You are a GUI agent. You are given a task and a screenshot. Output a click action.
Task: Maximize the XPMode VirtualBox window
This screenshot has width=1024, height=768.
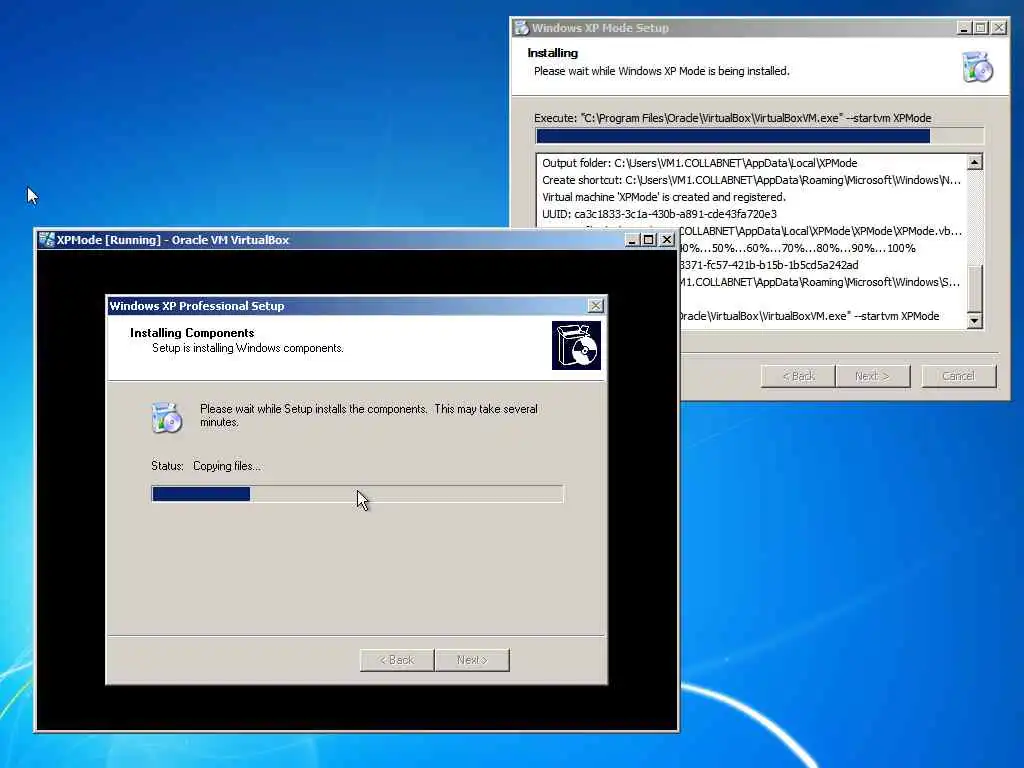click(x=648, y=240)
